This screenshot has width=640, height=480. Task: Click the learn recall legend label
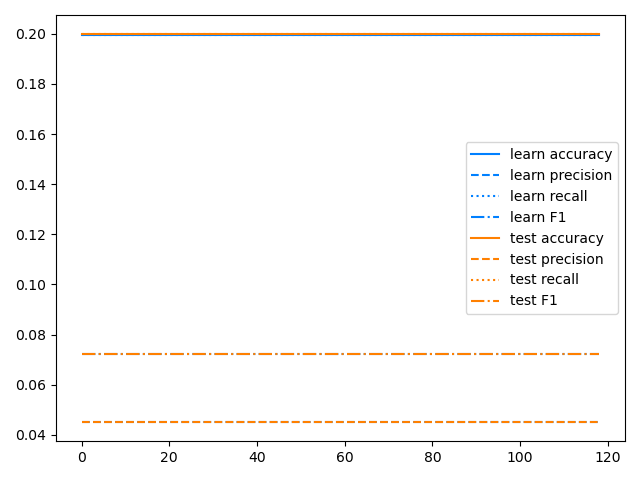pos(548,196)
